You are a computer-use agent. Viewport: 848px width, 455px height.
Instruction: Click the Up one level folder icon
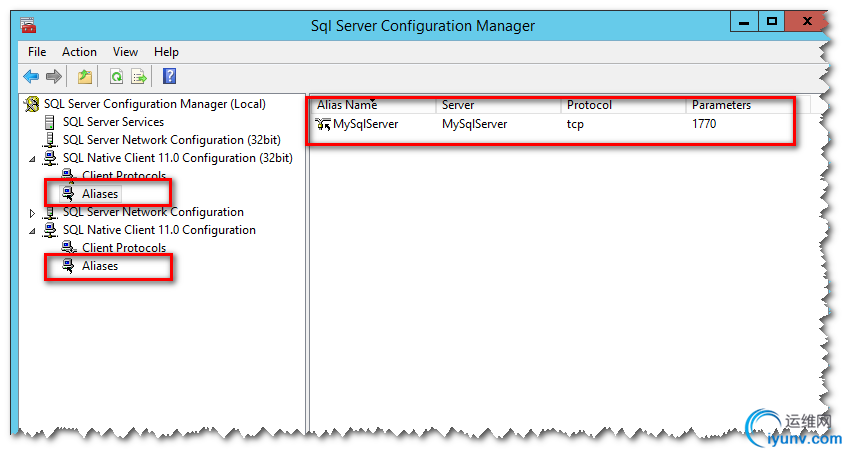84,77
